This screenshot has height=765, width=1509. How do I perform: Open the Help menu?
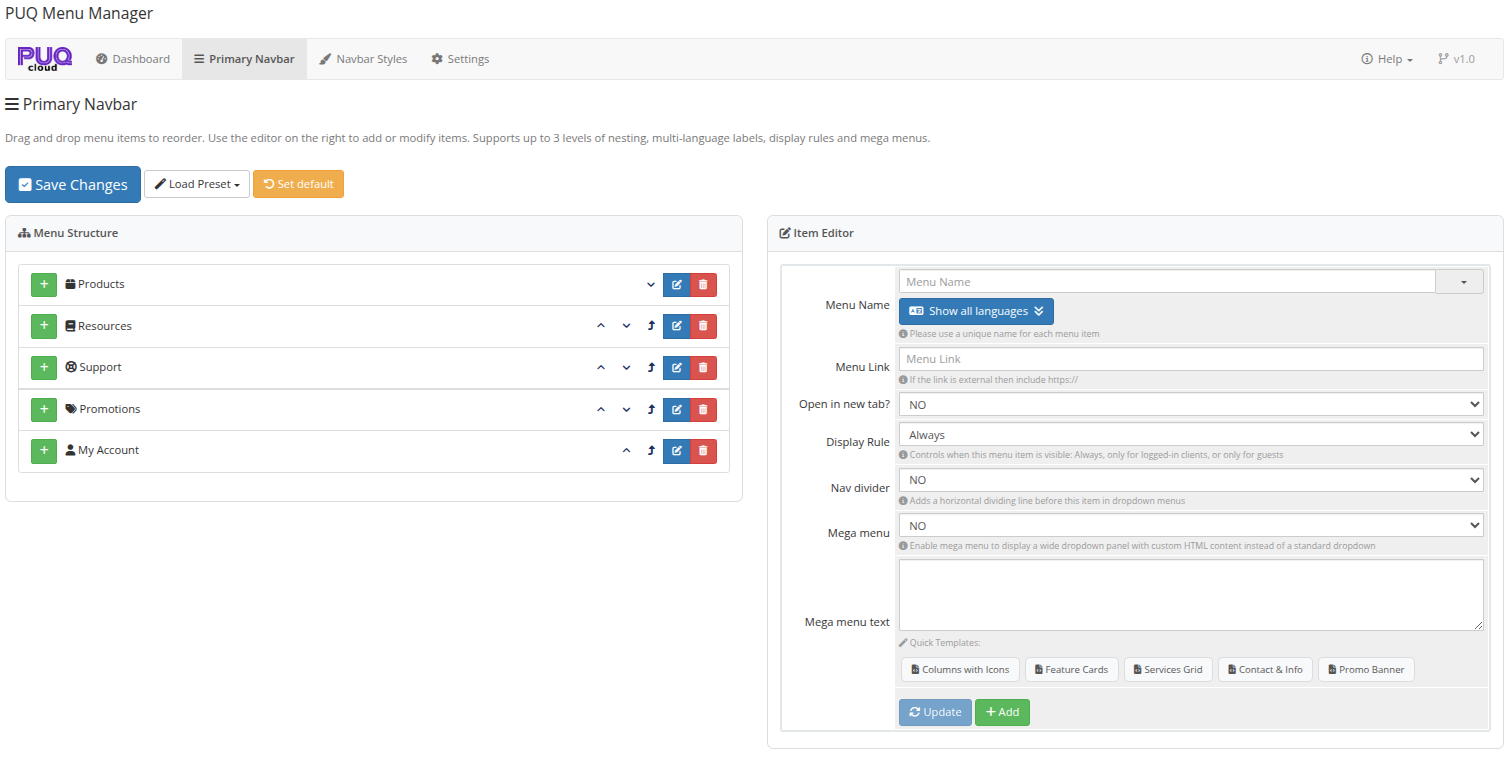1387,59
